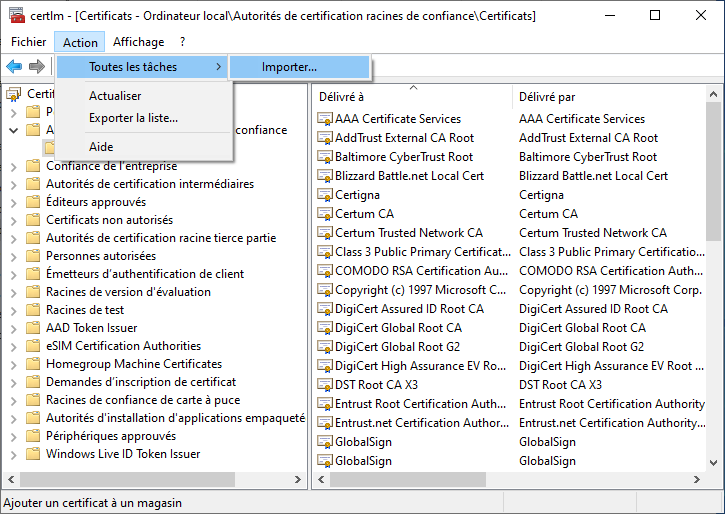Click the AddTrust External CA Root certificate icon
The height and width of the screenshot is (514, 725).
click(325, 138)
